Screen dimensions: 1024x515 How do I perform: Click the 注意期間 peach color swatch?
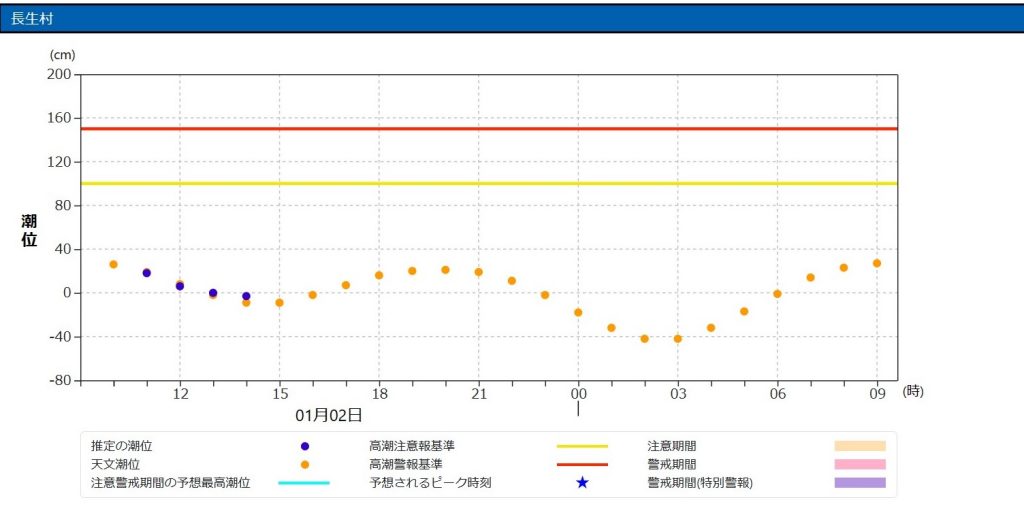pos(860,446)
